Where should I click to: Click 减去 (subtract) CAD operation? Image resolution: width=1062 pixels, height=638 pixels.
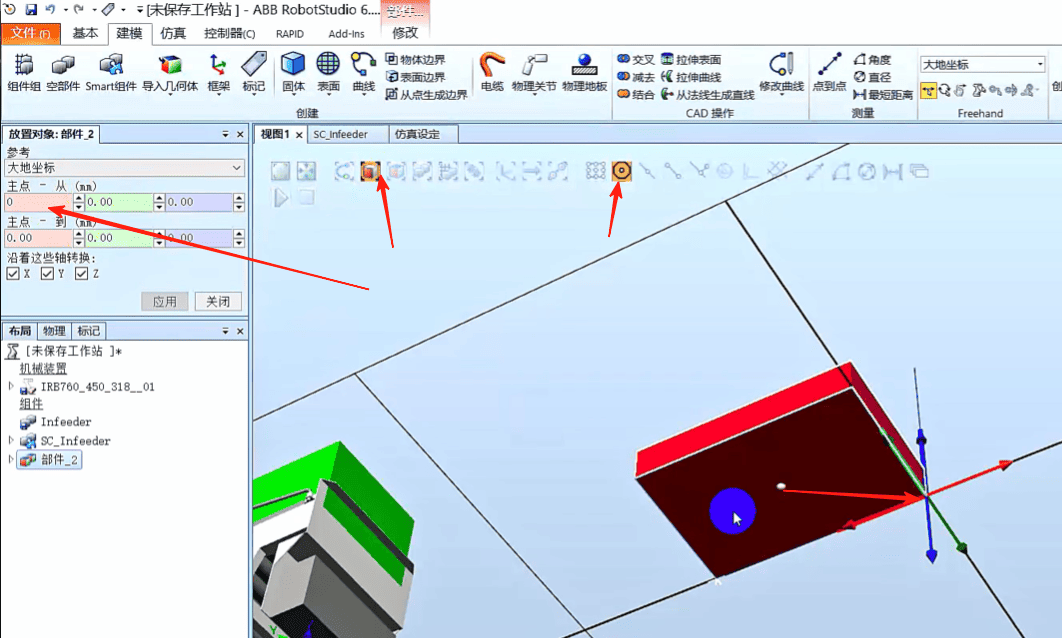click(635, 77)
